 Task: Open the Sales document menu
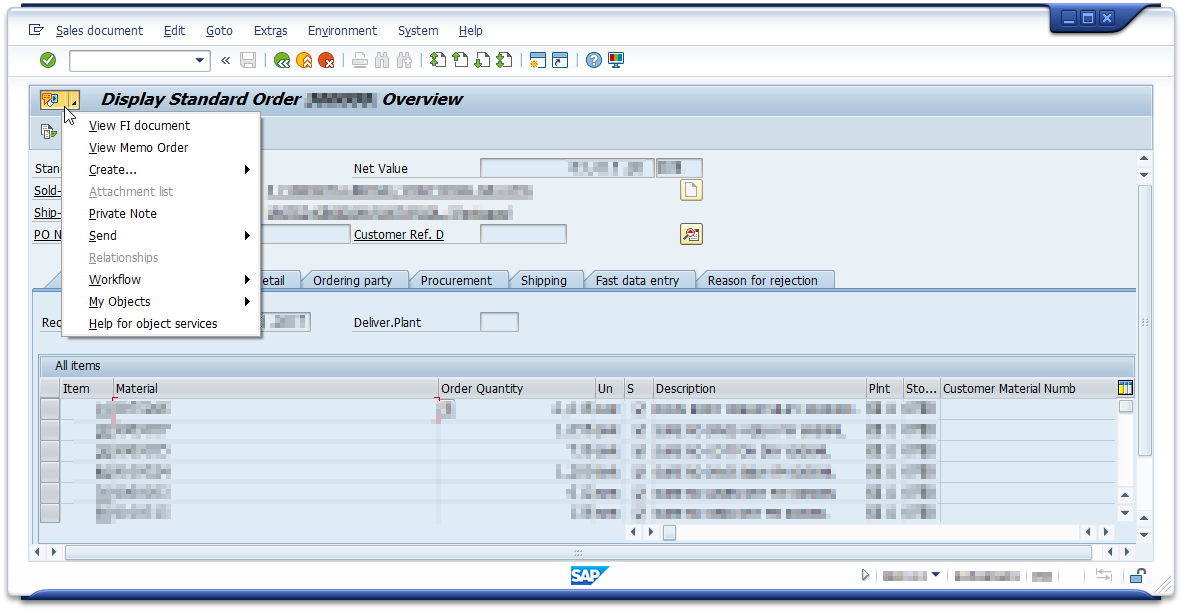pos(99,31)
